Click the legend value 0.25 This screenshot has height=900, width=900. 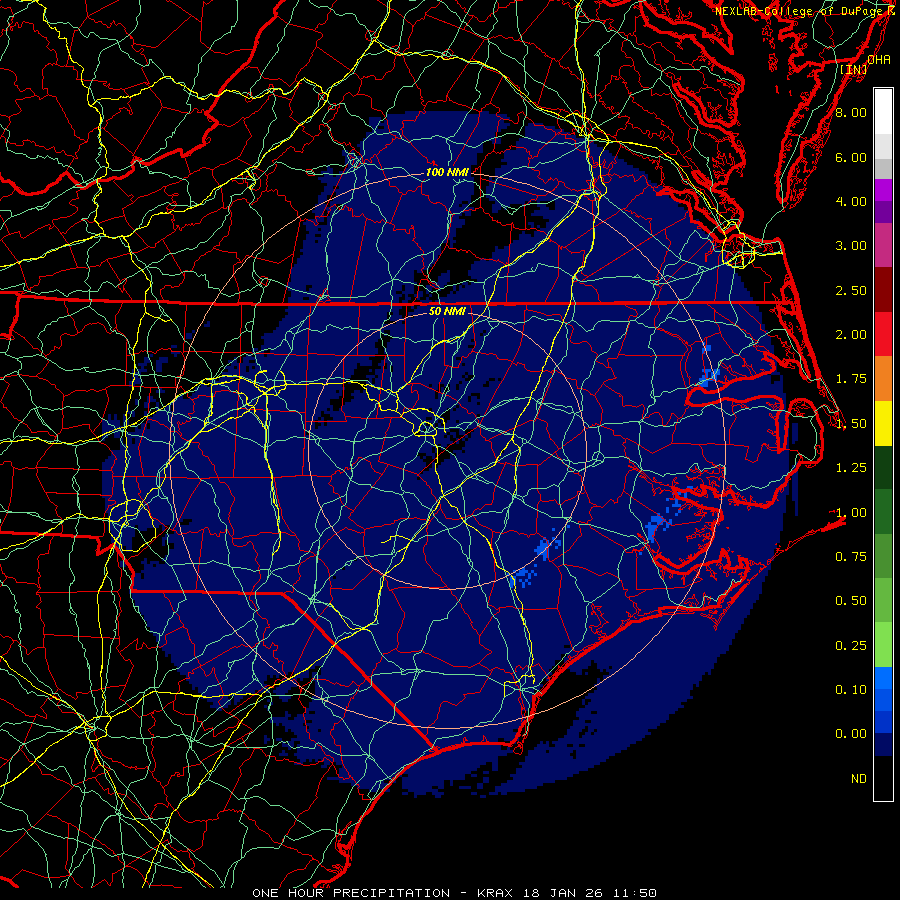(851, 646)
